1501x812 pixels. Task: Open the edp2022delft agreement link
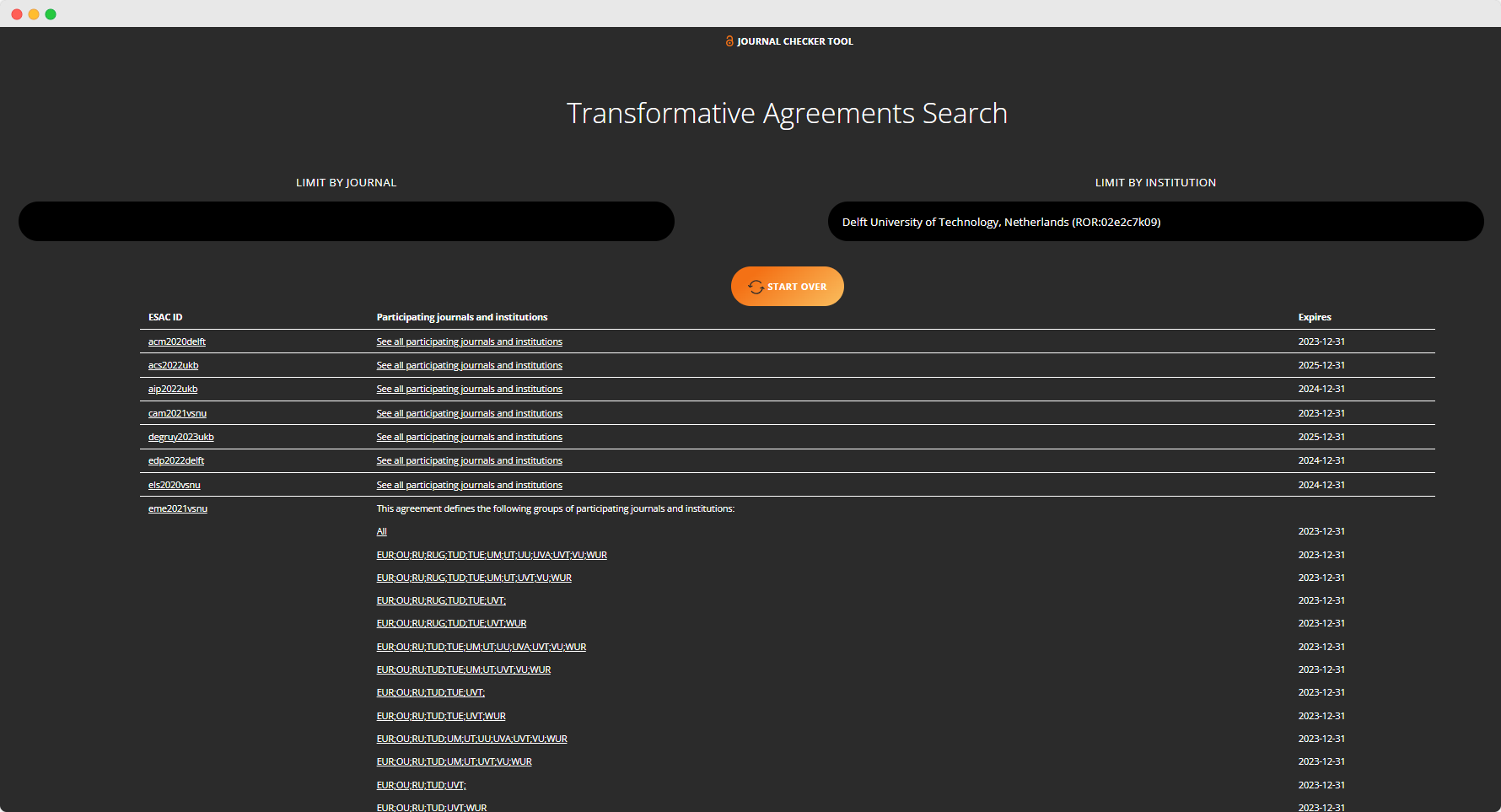point(176,460)
